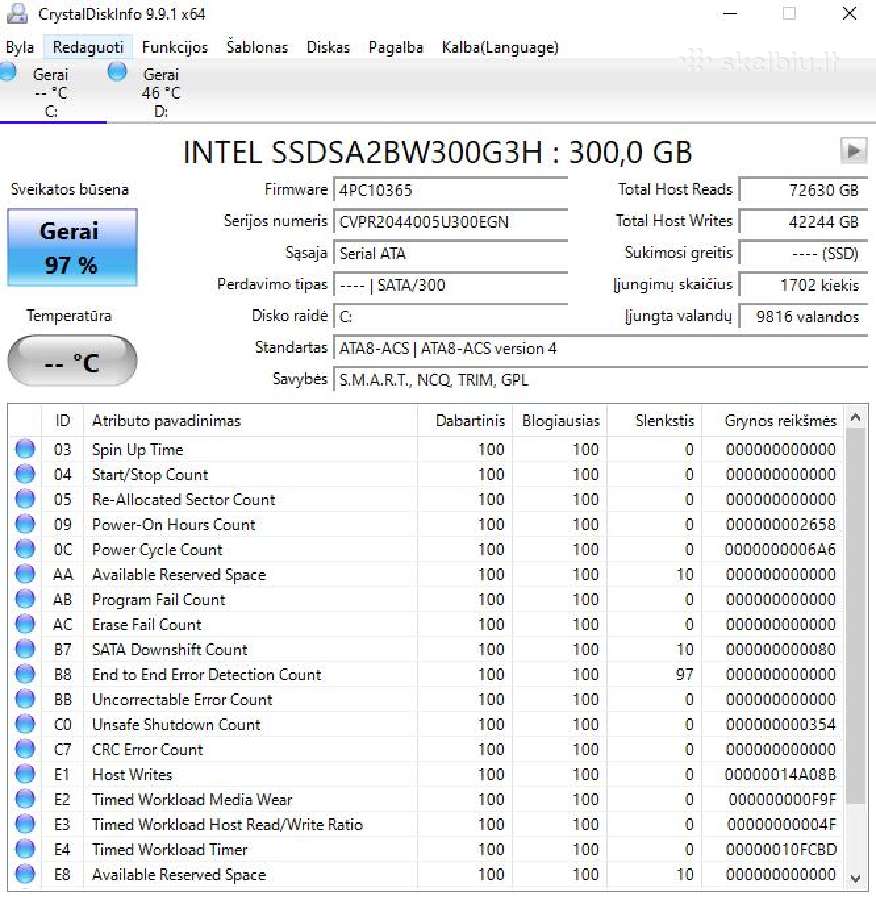
Task: Click status icon of CRC Error Count
Action: coord(25,749)
